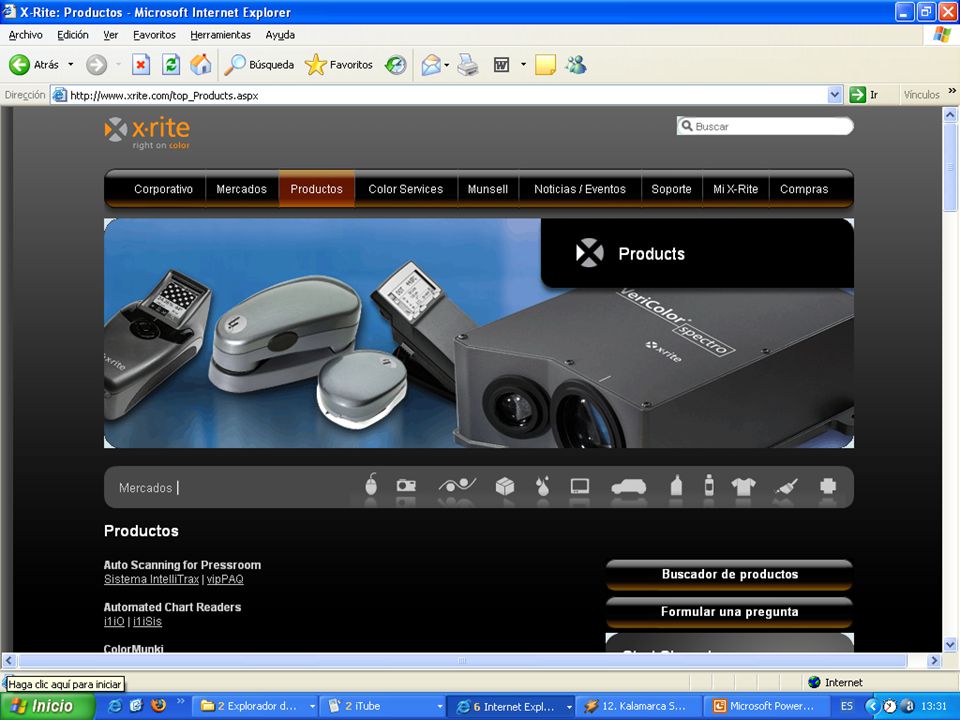
Task: Open the Munsell tab
Action: pyautogui.click(x=487, y=189)
